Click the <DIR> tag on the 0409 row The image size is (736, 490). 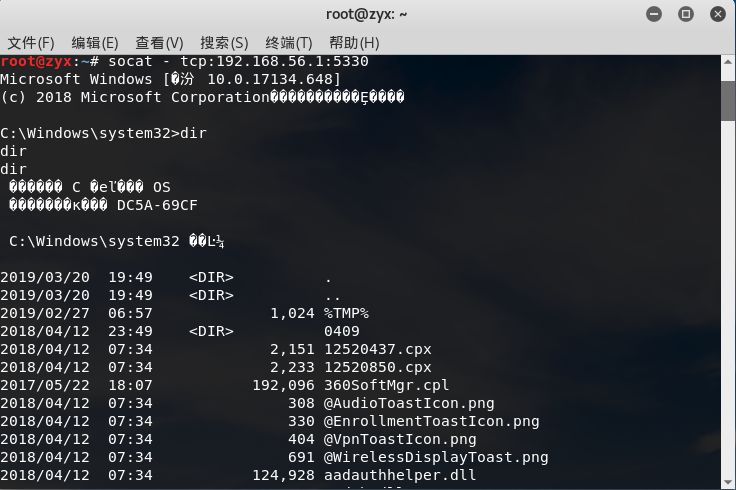tap(211, 331)
